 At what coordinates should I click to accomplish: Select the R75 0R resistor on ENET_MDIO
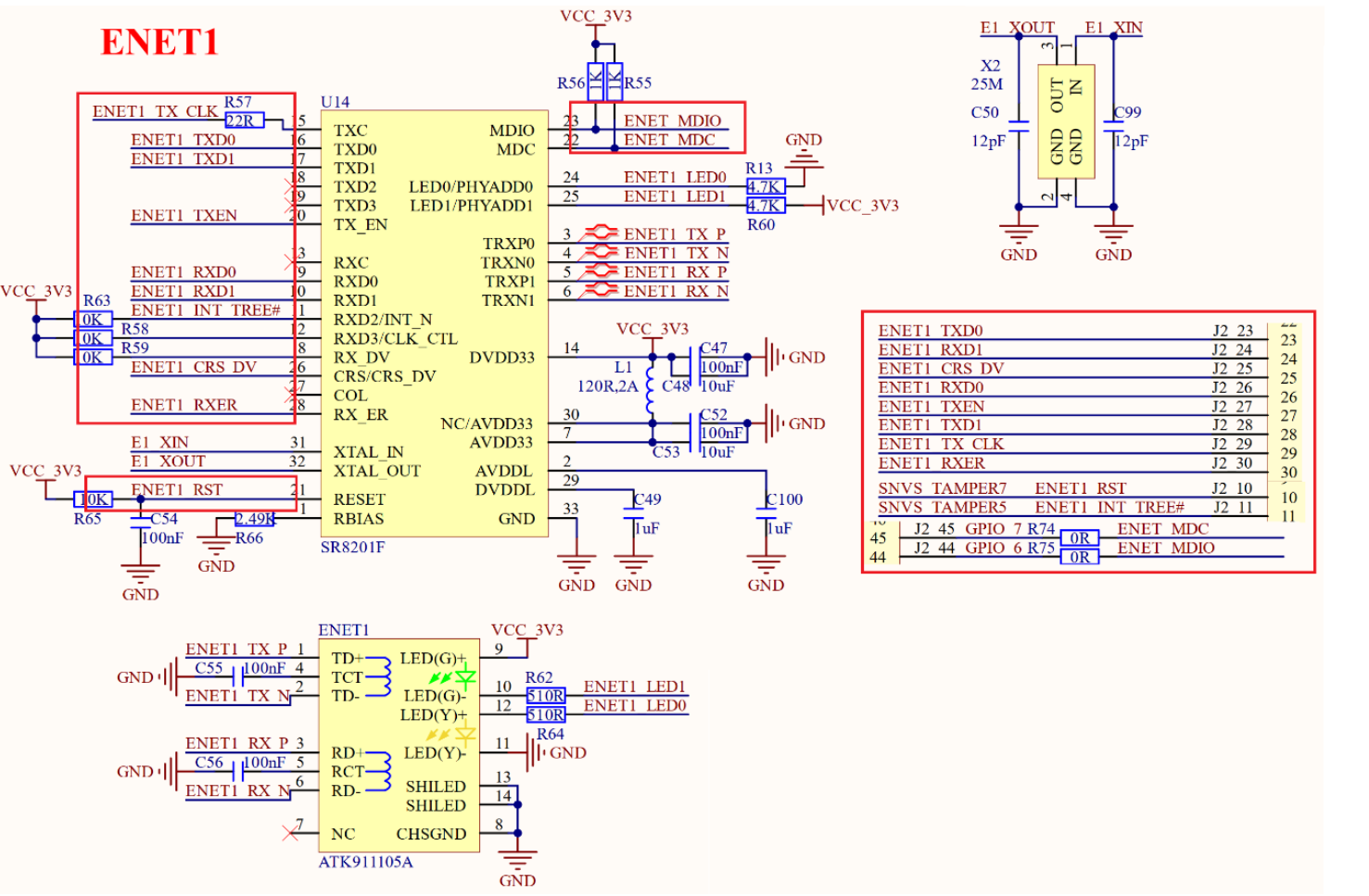tap(1080, 557)
